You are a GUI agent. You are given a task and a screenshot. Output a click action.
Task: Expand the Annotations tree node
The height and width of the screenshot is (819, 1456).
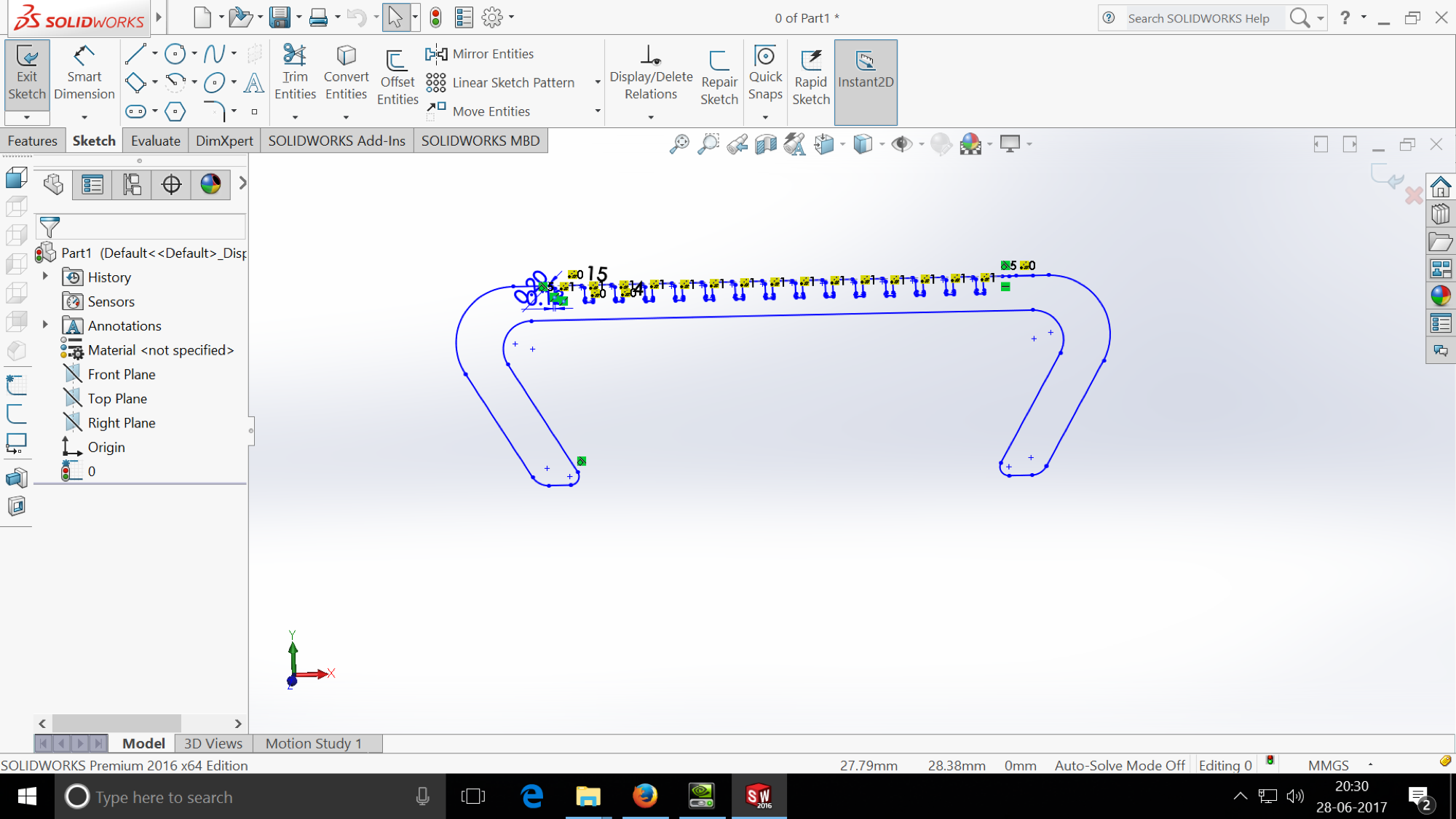(45, 325)
